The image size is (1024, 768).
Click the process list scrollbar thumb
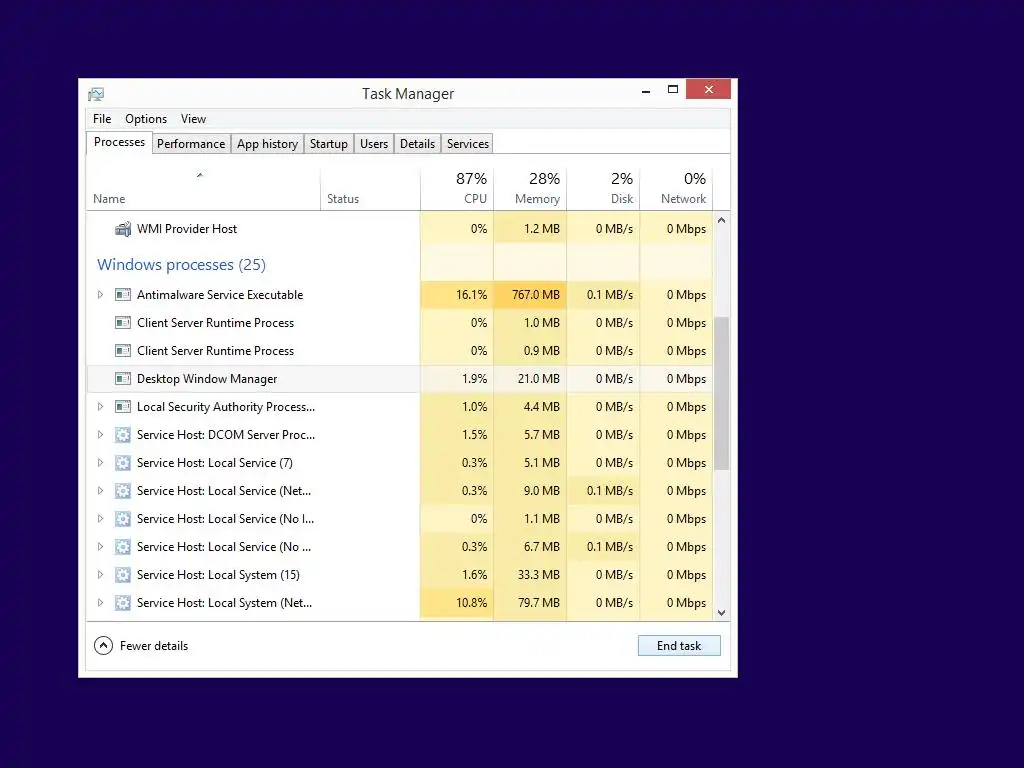[722, 393]
